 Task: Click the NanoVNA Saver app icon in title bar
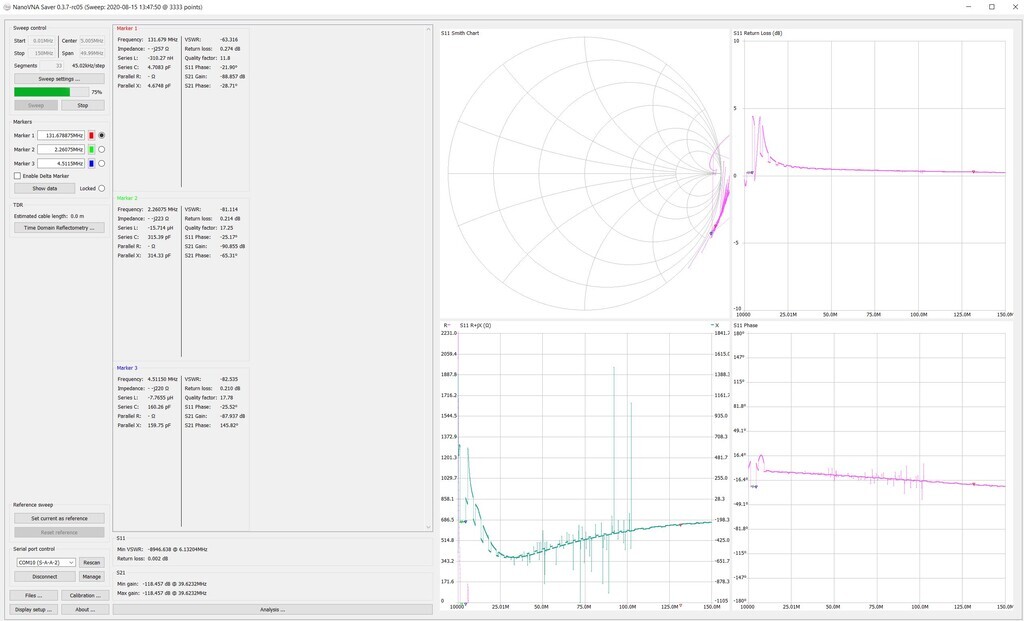(7, 6)
